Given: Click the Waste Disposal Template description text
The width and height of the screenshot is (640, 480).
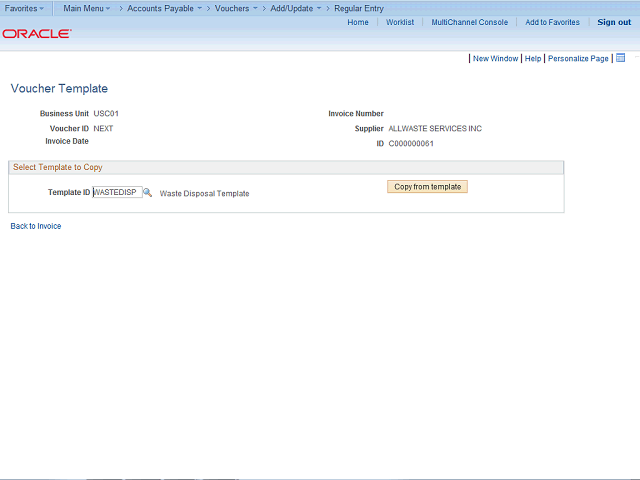Looking at the screenshot, I should 204,193.
